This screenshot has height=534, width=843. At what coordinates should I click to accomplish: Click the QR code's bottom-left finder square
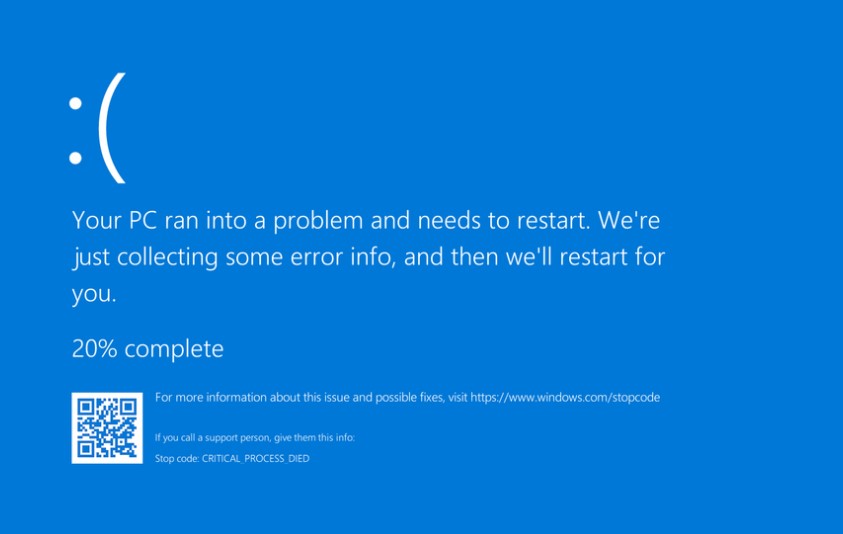pos(87,448)
